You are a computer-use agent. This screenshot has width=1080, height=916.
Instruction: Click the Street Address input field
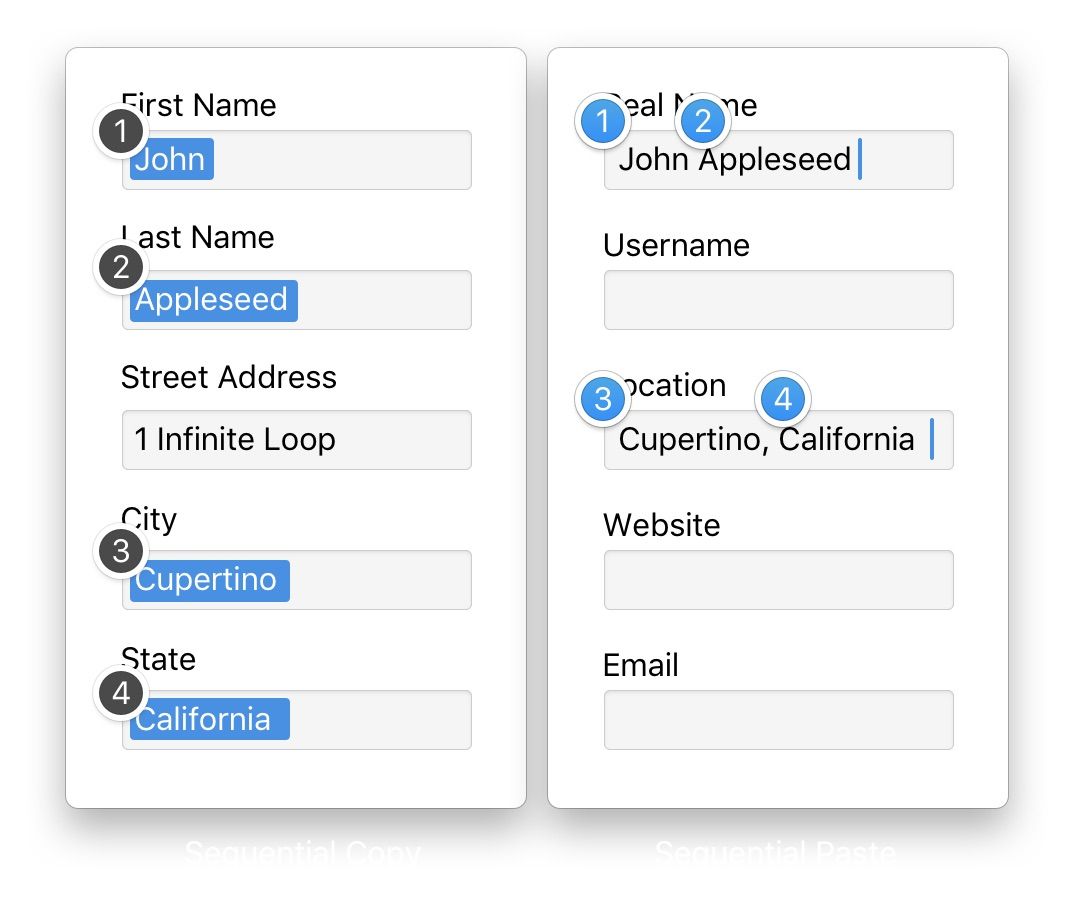pos(296,440)
